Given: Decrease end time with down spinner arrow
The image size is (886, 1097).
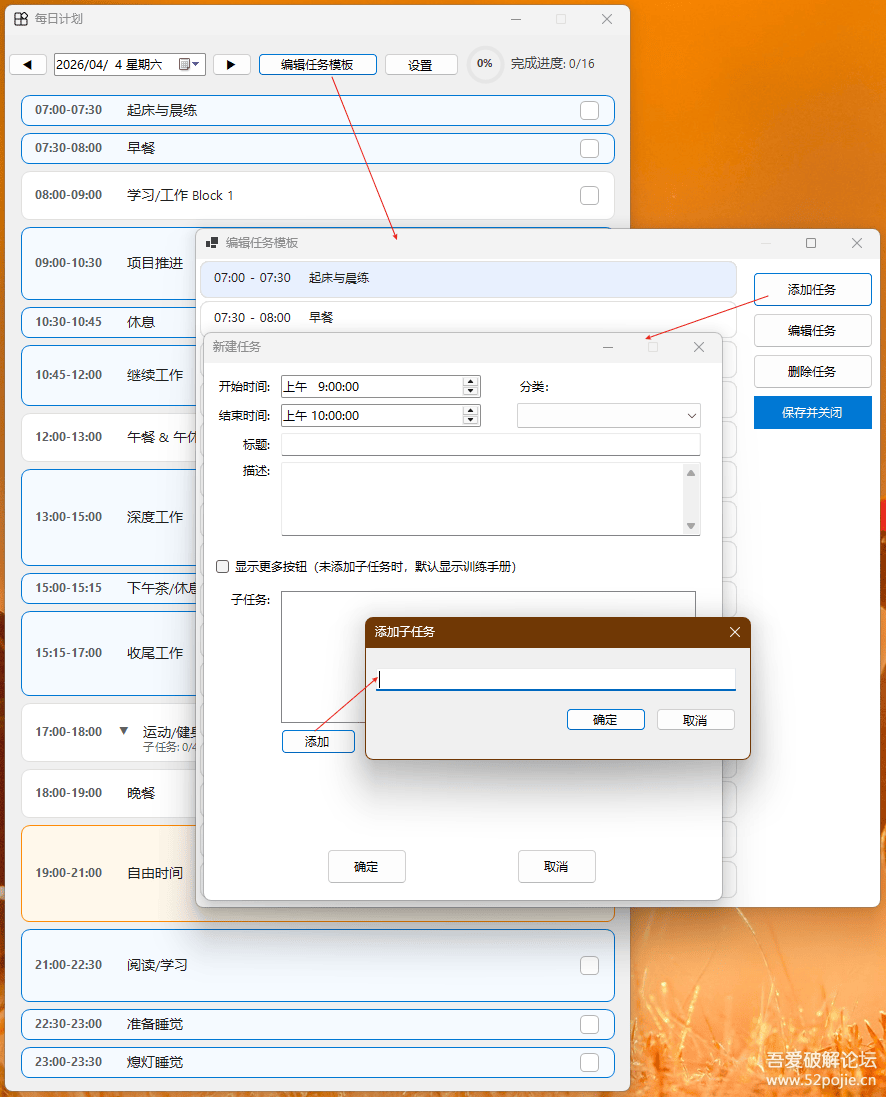Looking at the screenshot, I should coord(471,420).
